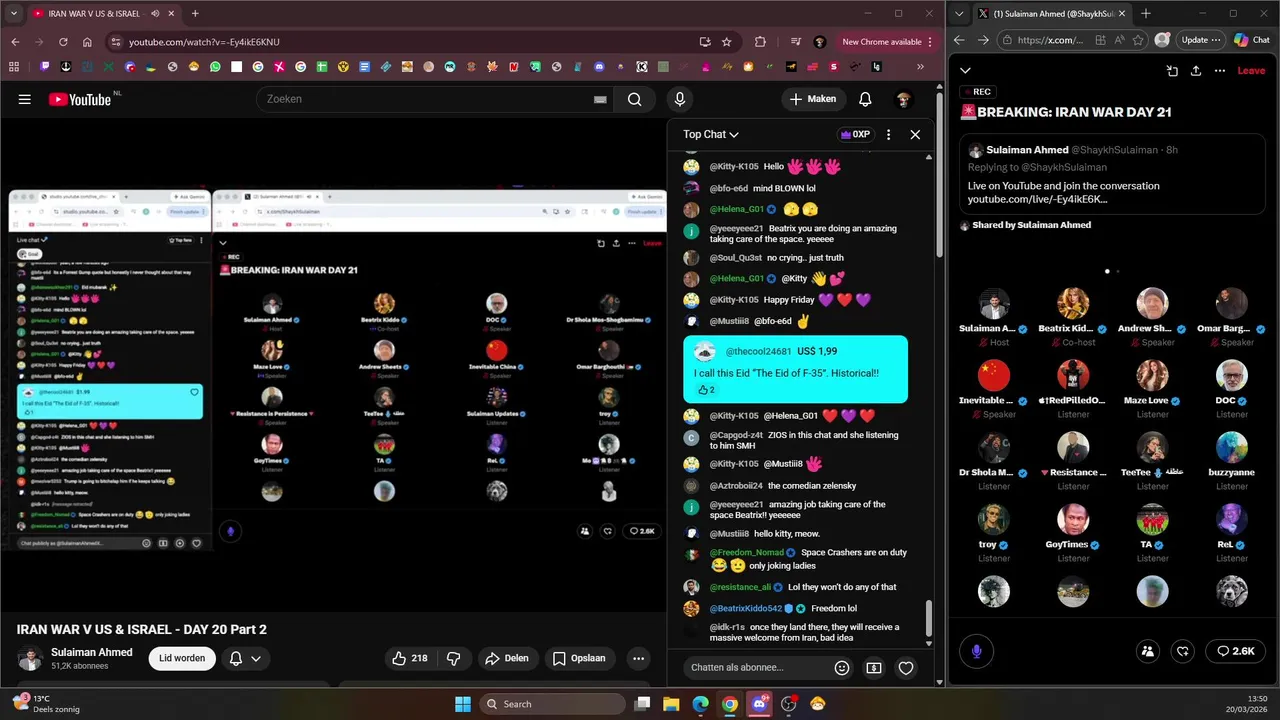
Task: Dislike the Iran War video
Action: [453, 658]
